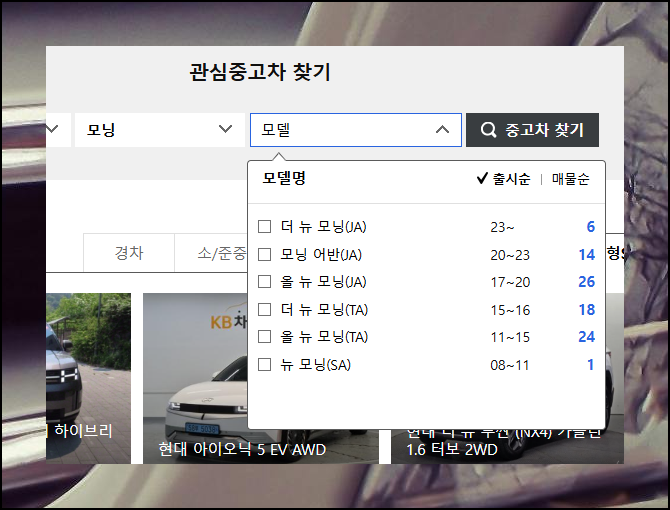Click the 15~16 year range text
The height and width of the screenshot is (510, 670).
click(x=510, y=310)
